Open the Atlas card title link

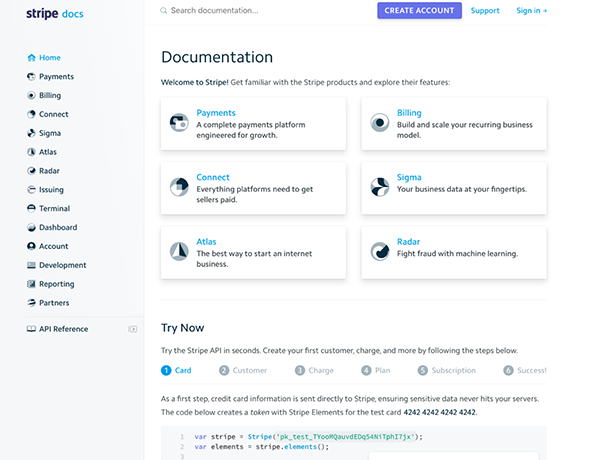(x=206, y=241)
